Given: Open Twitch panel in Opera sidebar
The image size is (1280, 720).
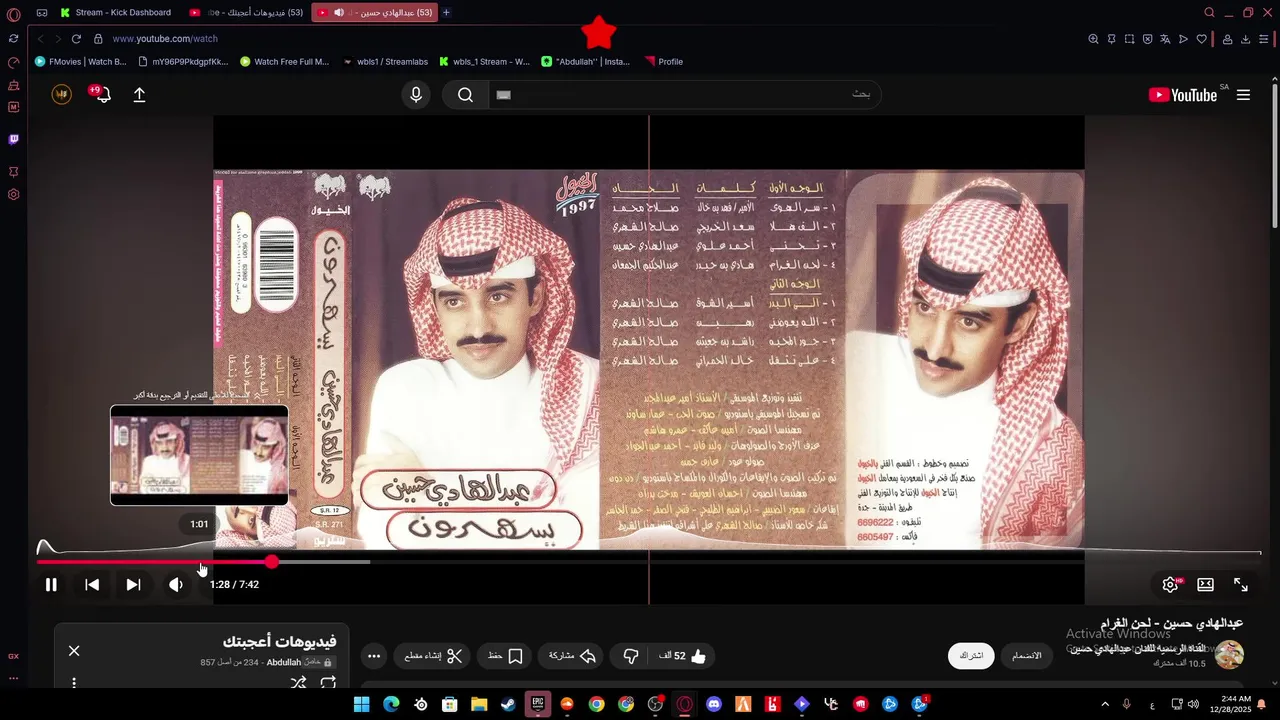Looking at the screenshot, I should (x=13, y=139).
